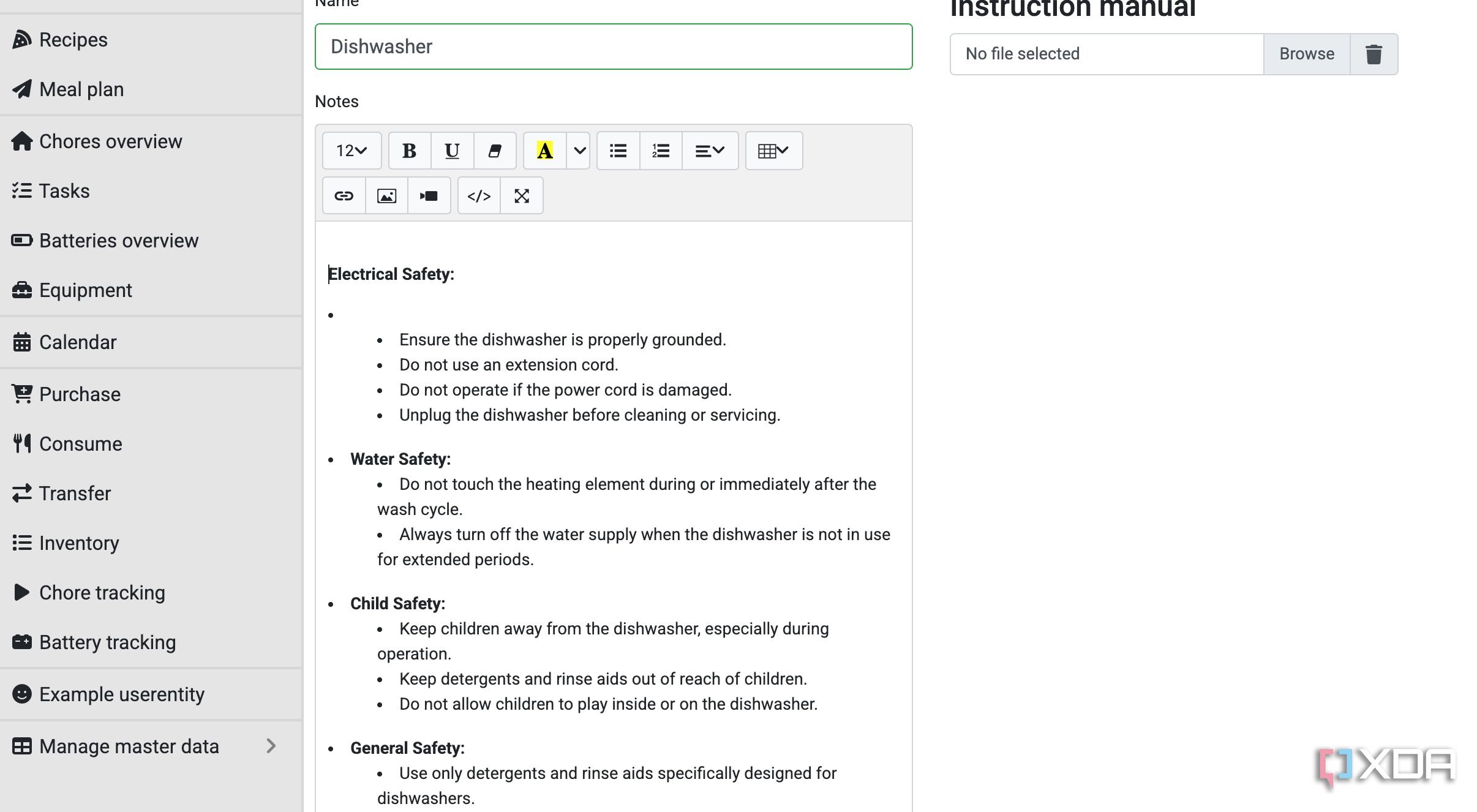Click the Example userentity smiley icon

click(21, 694)
